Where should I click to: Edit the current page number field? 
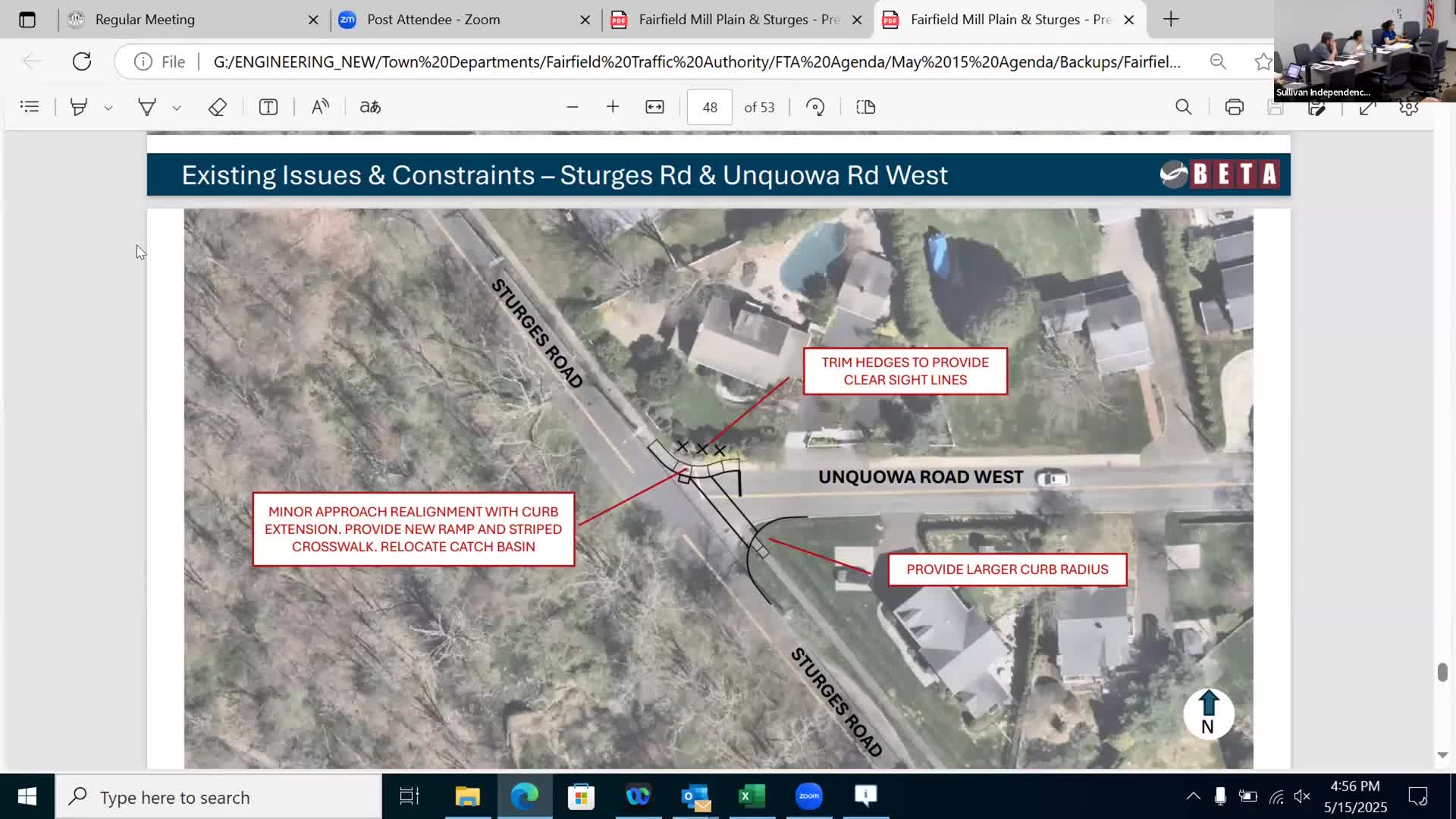point(709,106)
